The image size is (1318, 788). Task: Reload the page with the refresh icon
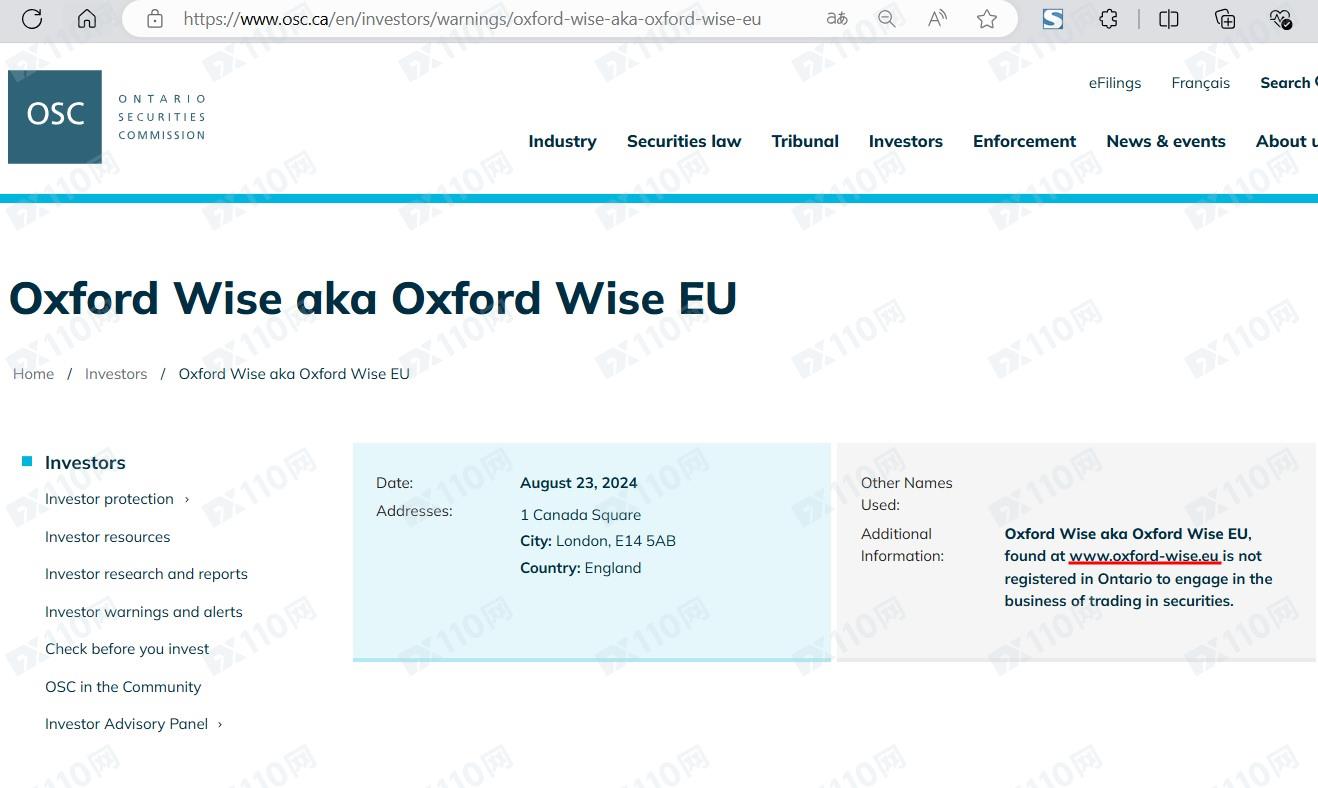32,18
